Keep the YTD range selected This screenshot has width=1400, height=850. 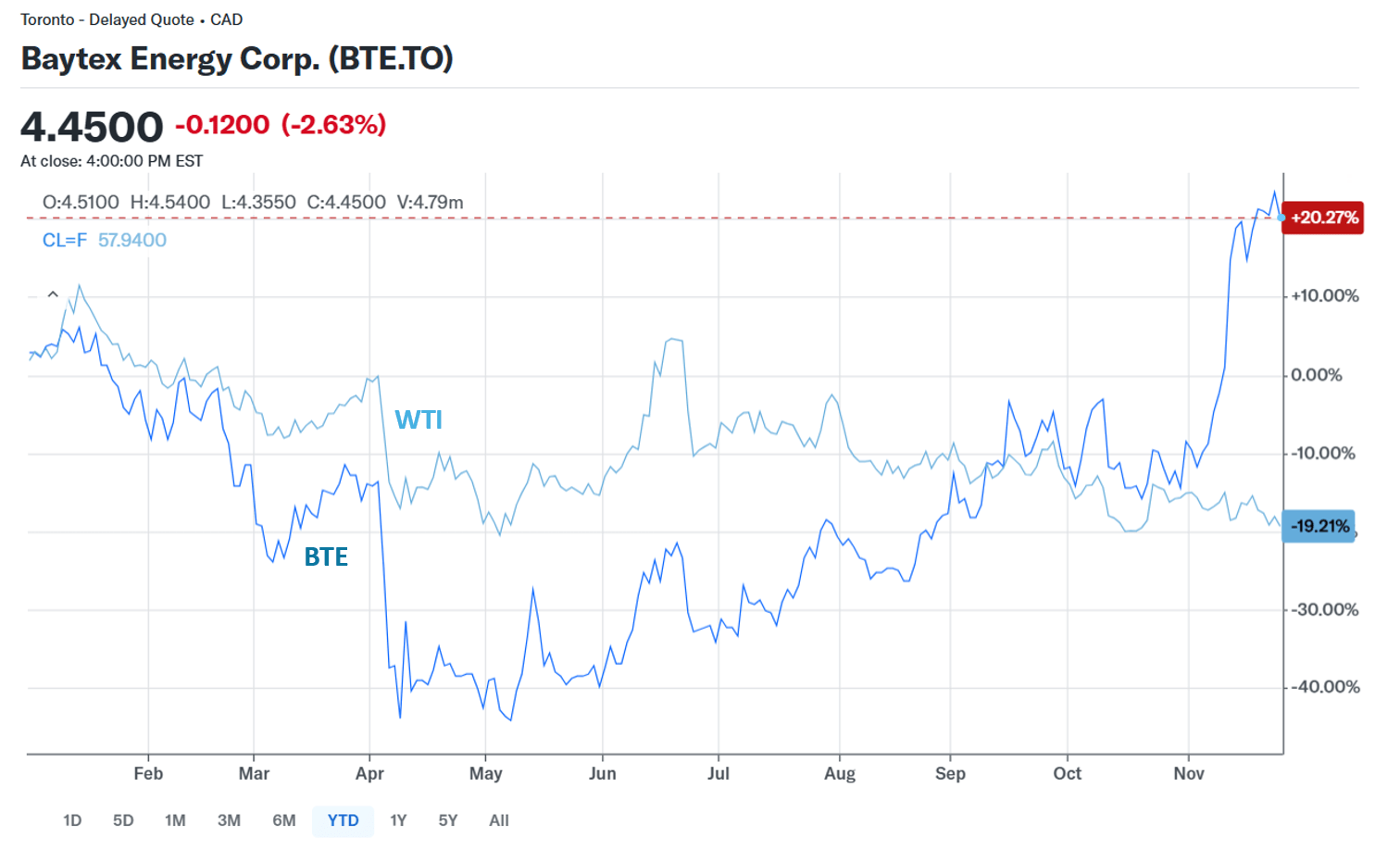(x=343, y=820)
